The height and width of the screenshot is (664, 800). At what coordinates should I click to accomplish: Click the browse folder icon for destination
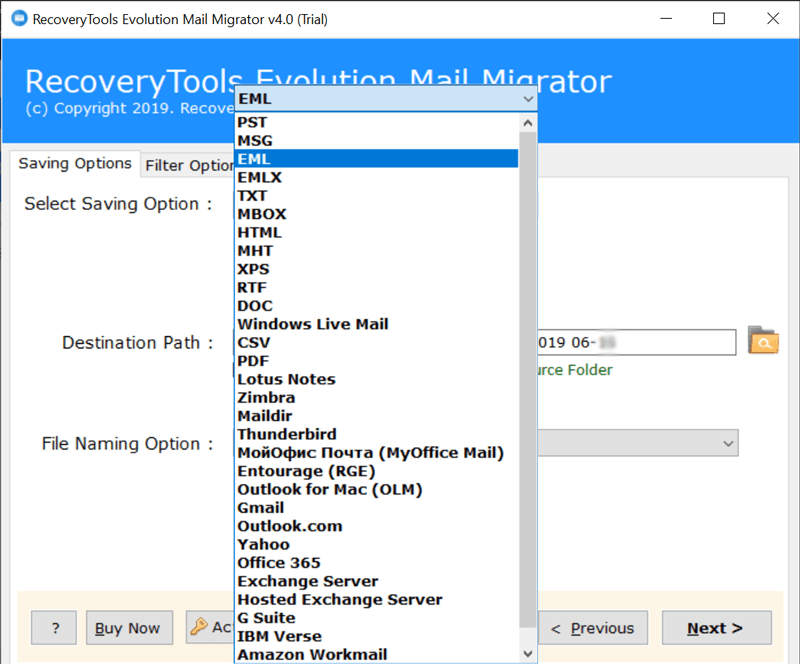[763, 340]
